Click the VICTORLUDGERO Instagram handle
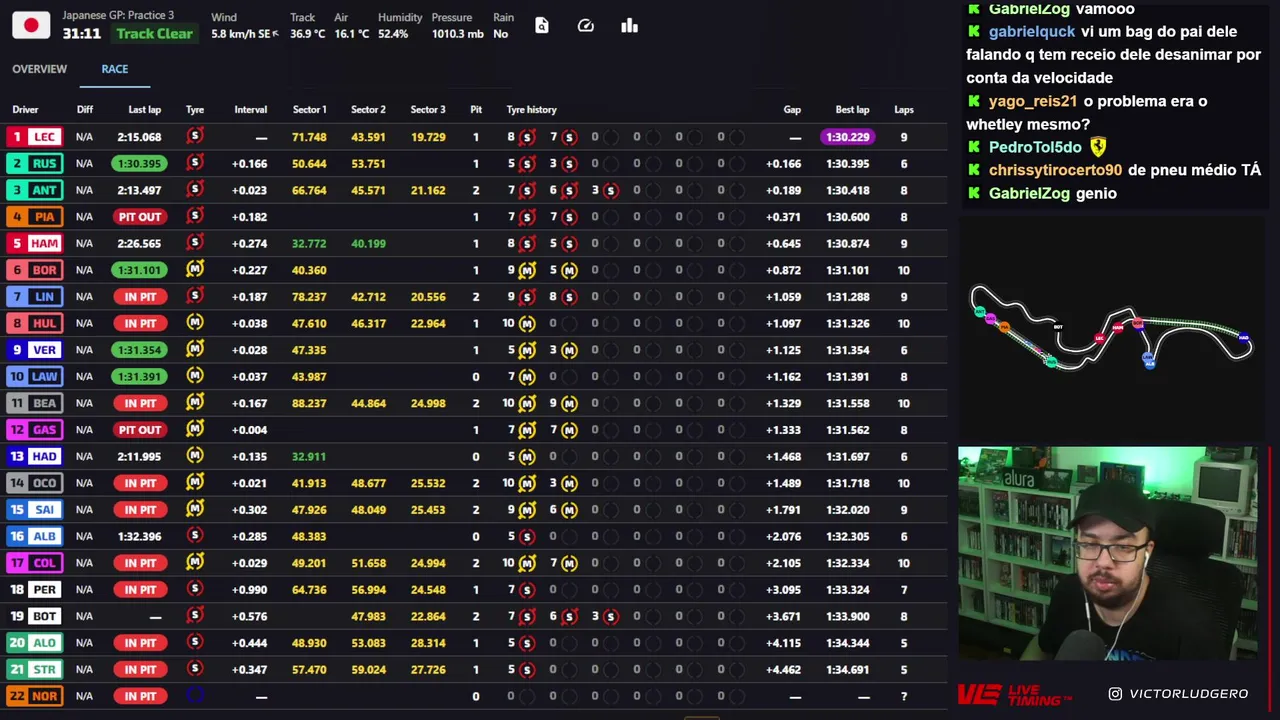The width and height of the screenshot is (1280, 720). pyautogui.click(x=1188, y=694)
